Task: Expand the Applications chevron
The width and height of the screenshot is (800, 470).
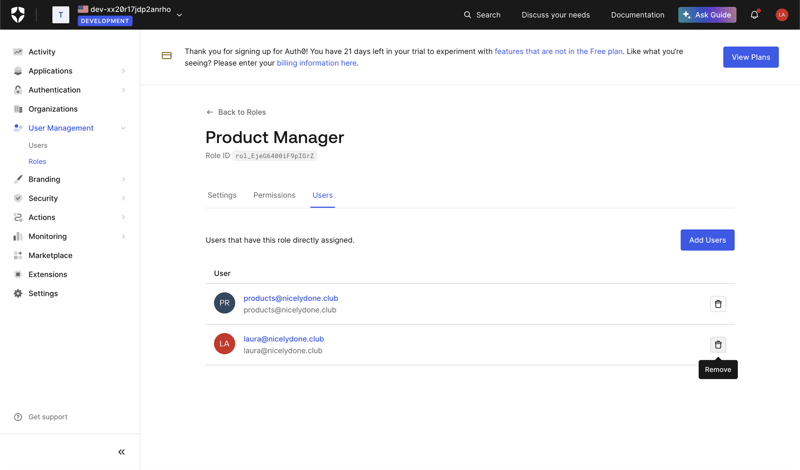Action: [123, 71]
